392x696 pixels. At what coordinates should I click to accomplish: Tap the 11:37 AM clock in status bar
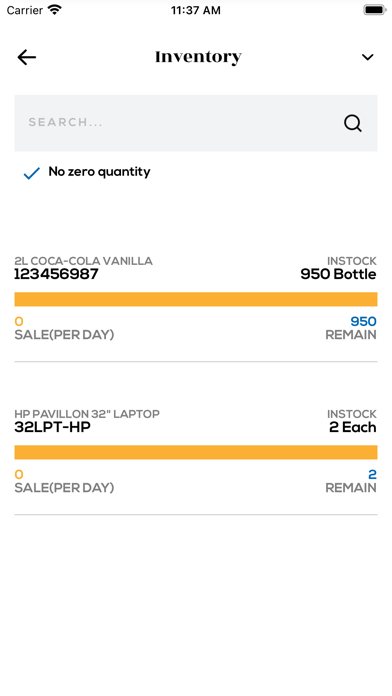[x=196, y=10]
